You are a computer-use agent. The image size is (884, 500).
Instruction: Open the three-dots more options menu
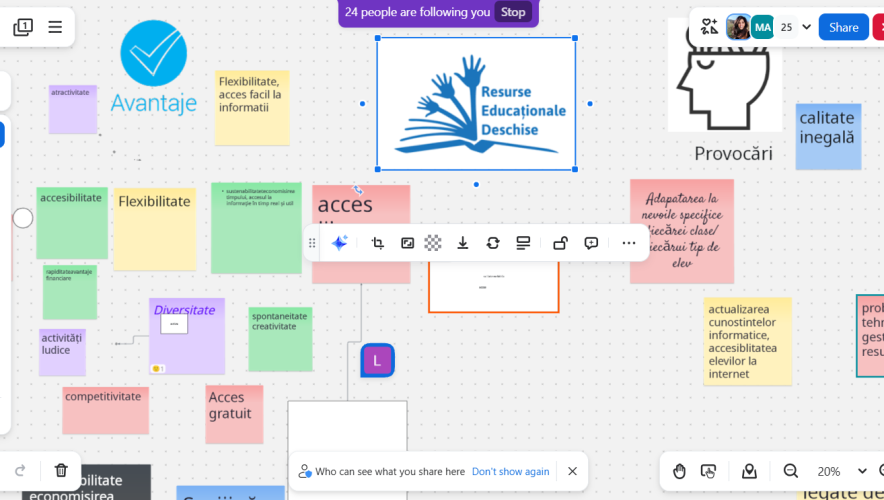tap(628, 243)
